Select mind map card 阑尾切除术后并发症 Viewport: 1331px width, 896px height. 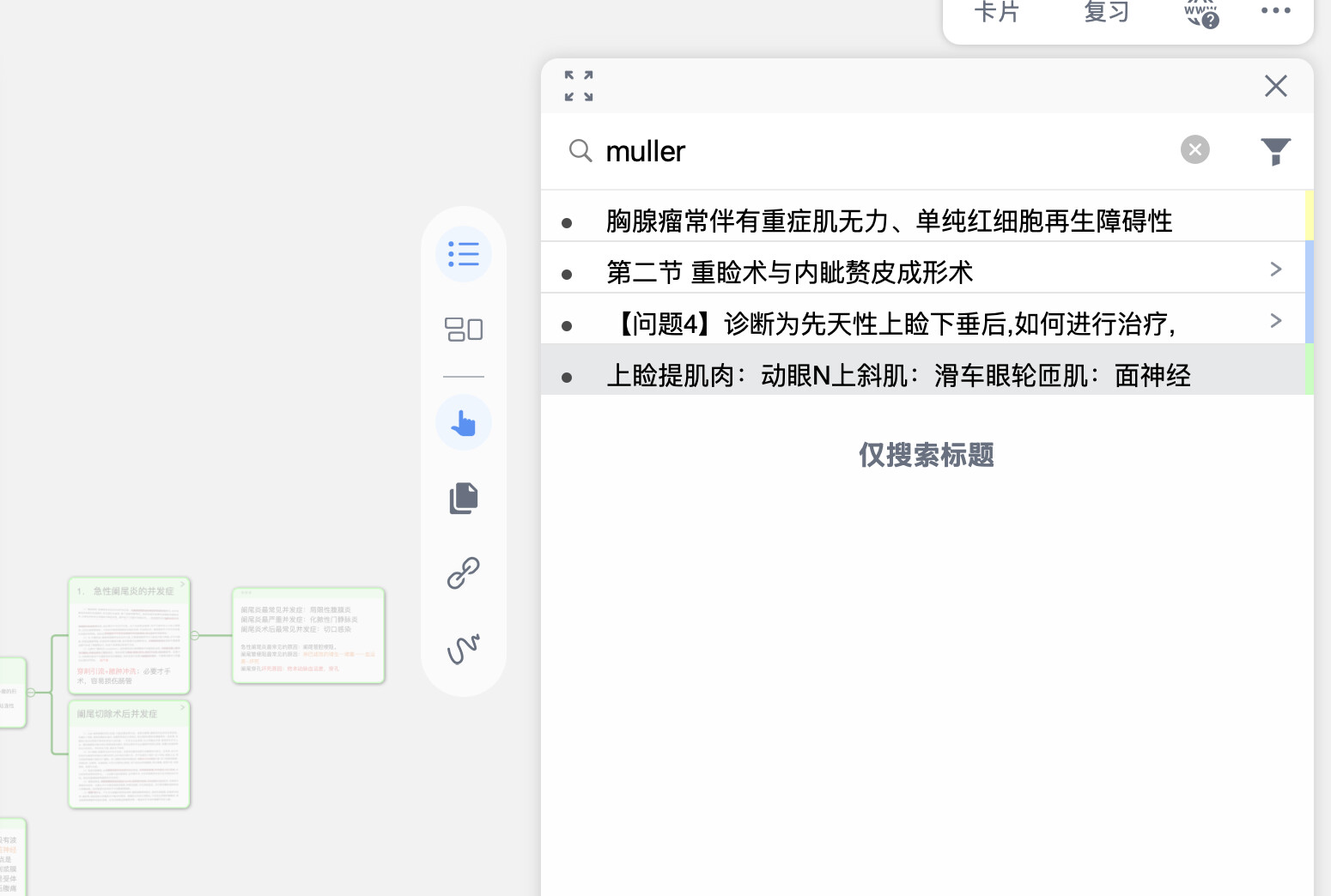(x=130, y=754)
